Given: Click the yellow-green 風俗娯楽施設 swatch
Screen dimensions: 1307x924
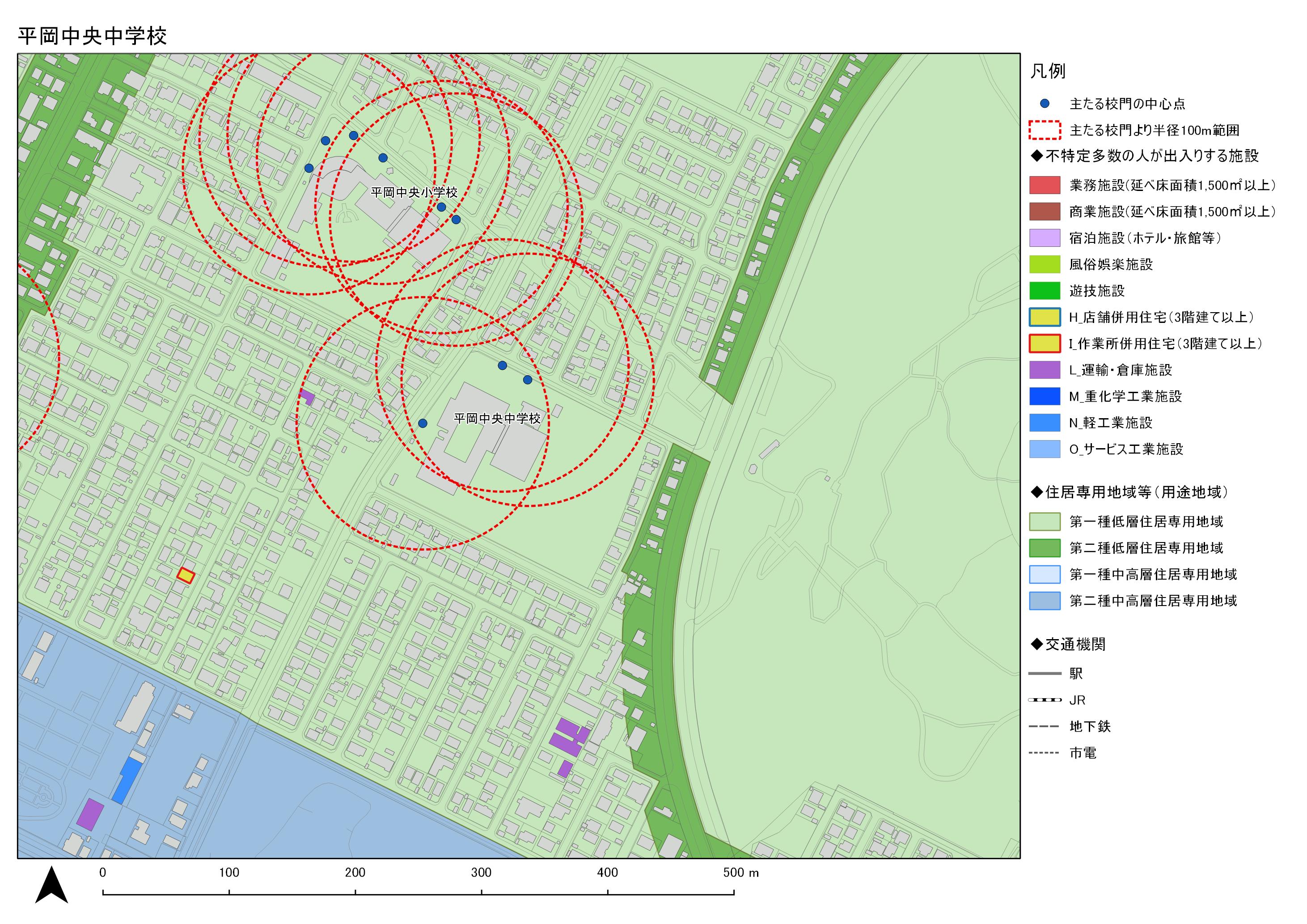Looking at the screenshot, I should [1045, 264].
